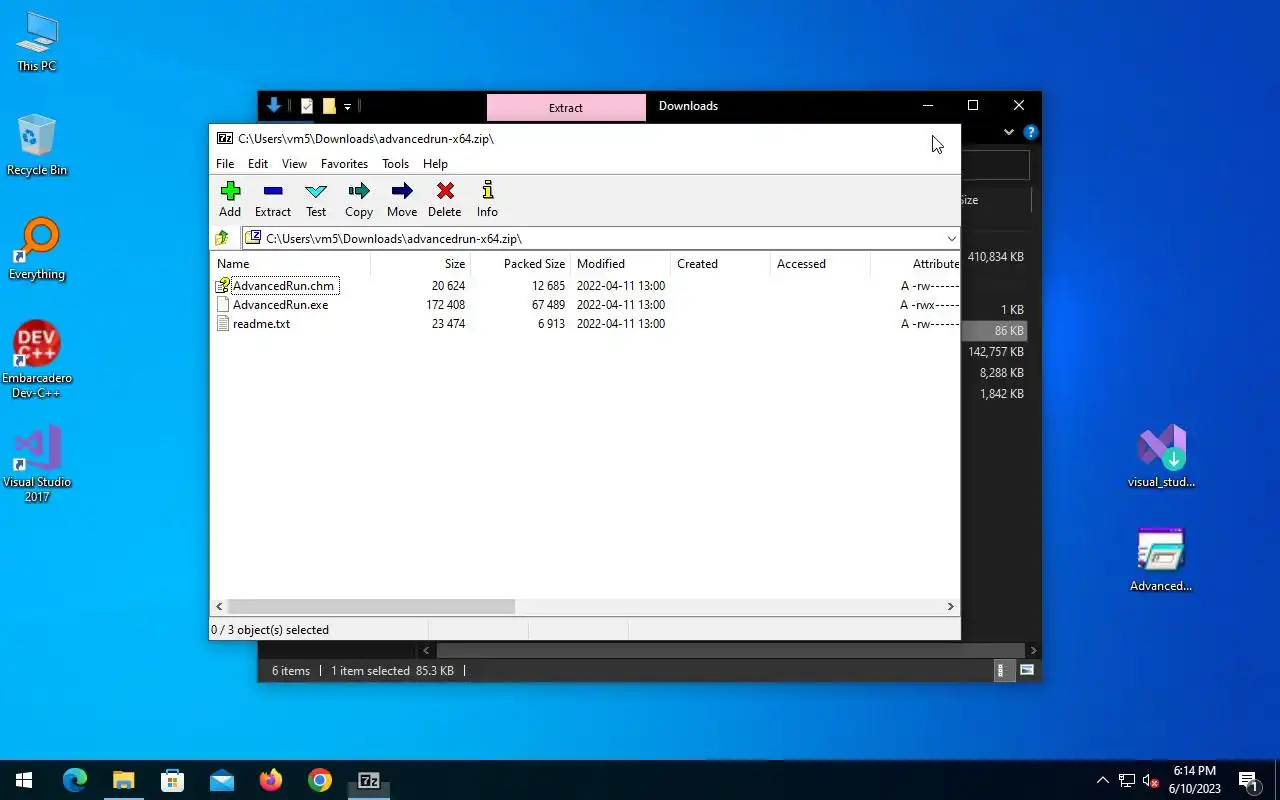Launch Microsoft Edge from the taskbar
Viewport: 1280px width, 800px height.
tap(75, 780)
